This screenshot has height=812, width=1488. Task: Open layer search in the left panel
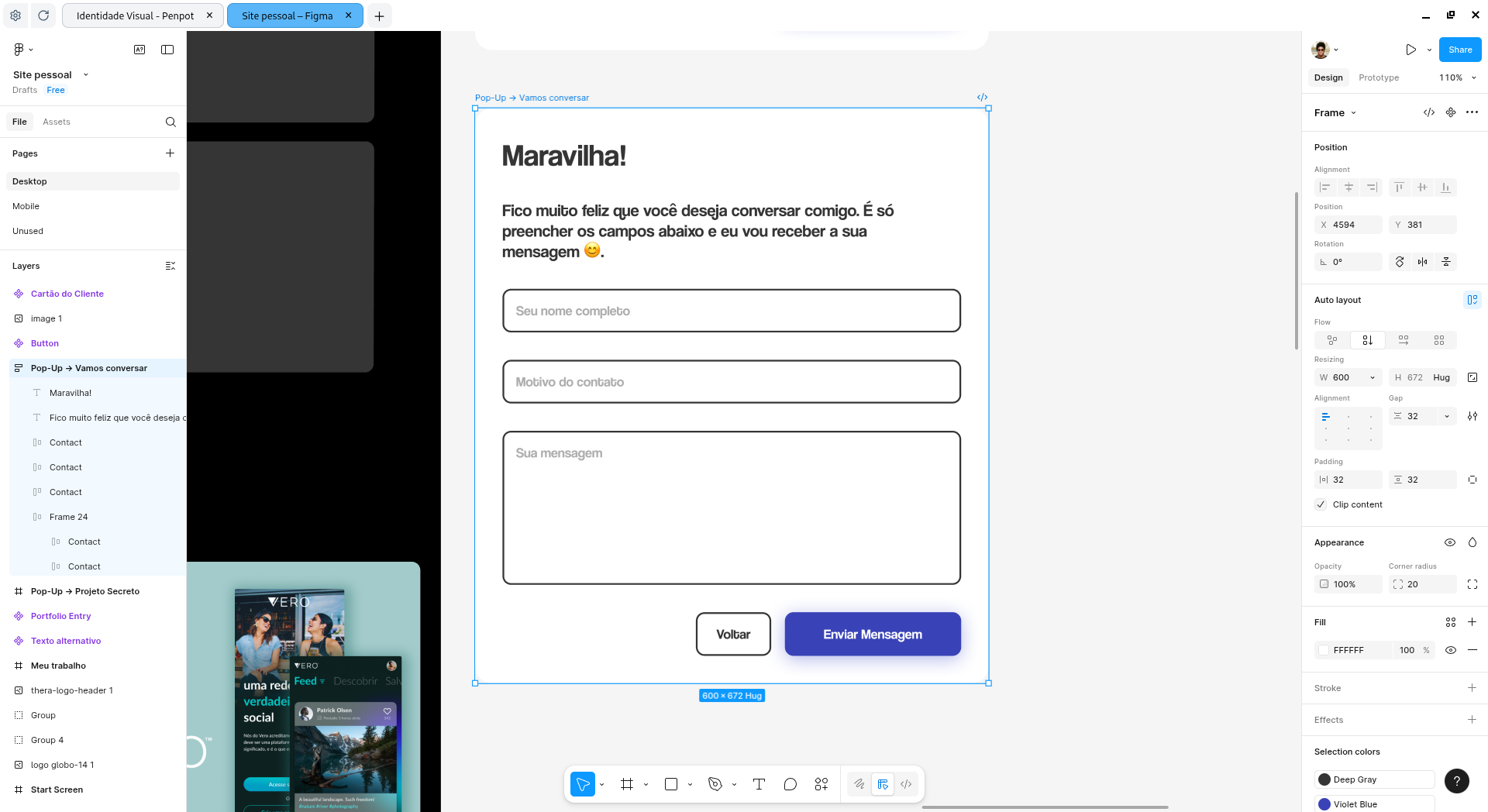point(170,122)
